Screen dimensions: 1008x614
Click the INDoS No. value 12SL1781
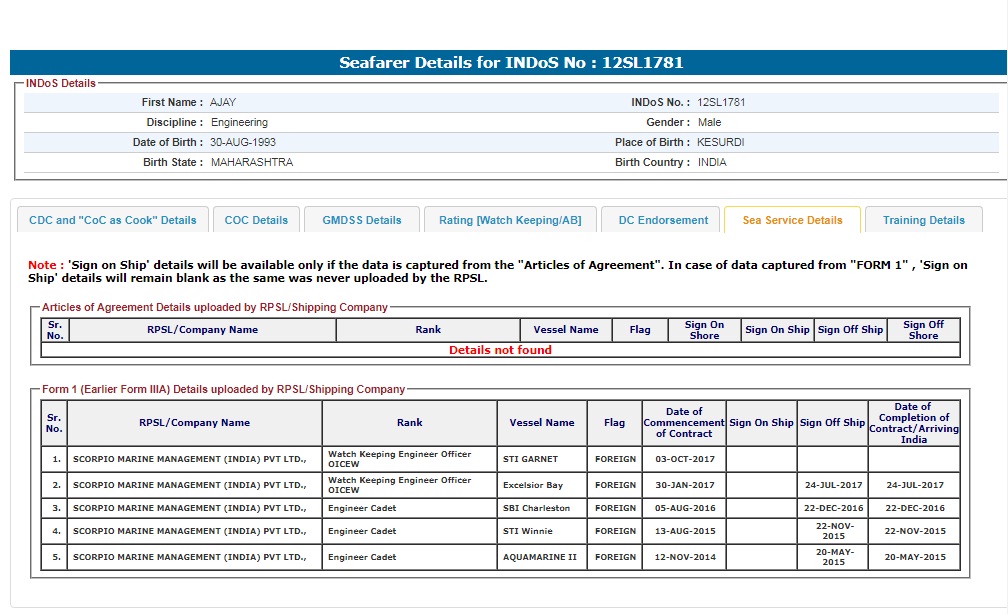[721, 102]
